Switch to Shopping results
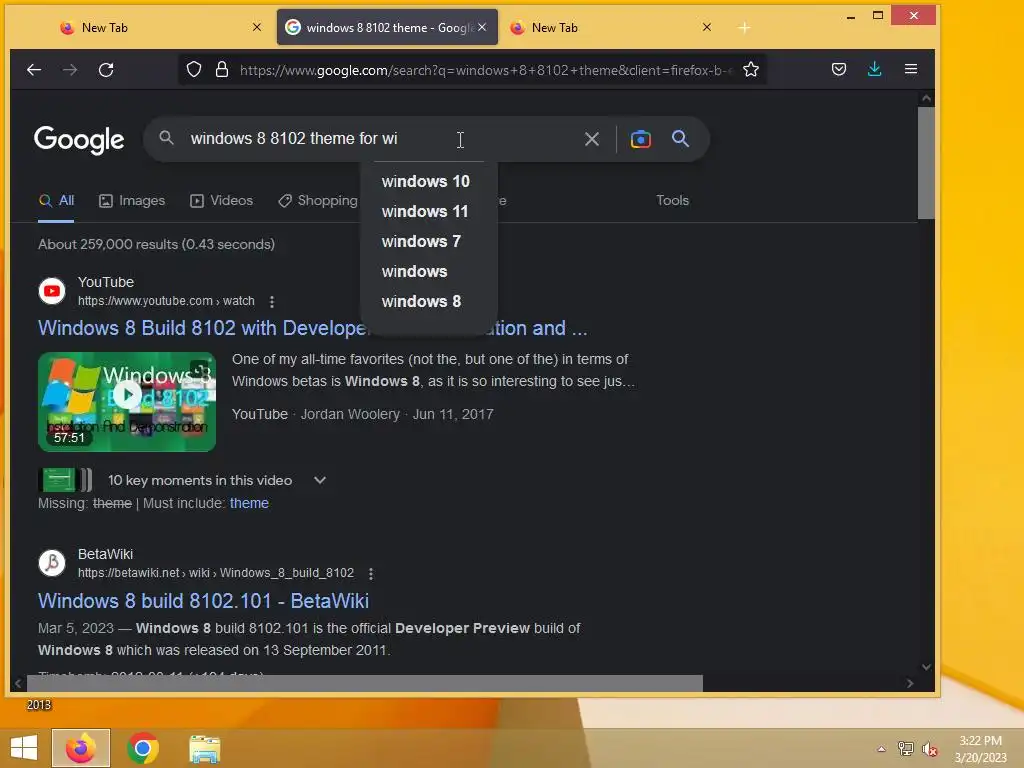 click(x=318, y=200)
